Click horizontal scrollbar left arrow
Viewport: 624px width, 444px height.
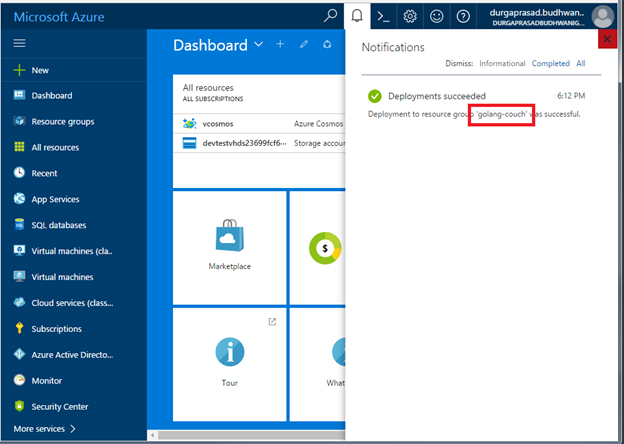pos(152,435)
